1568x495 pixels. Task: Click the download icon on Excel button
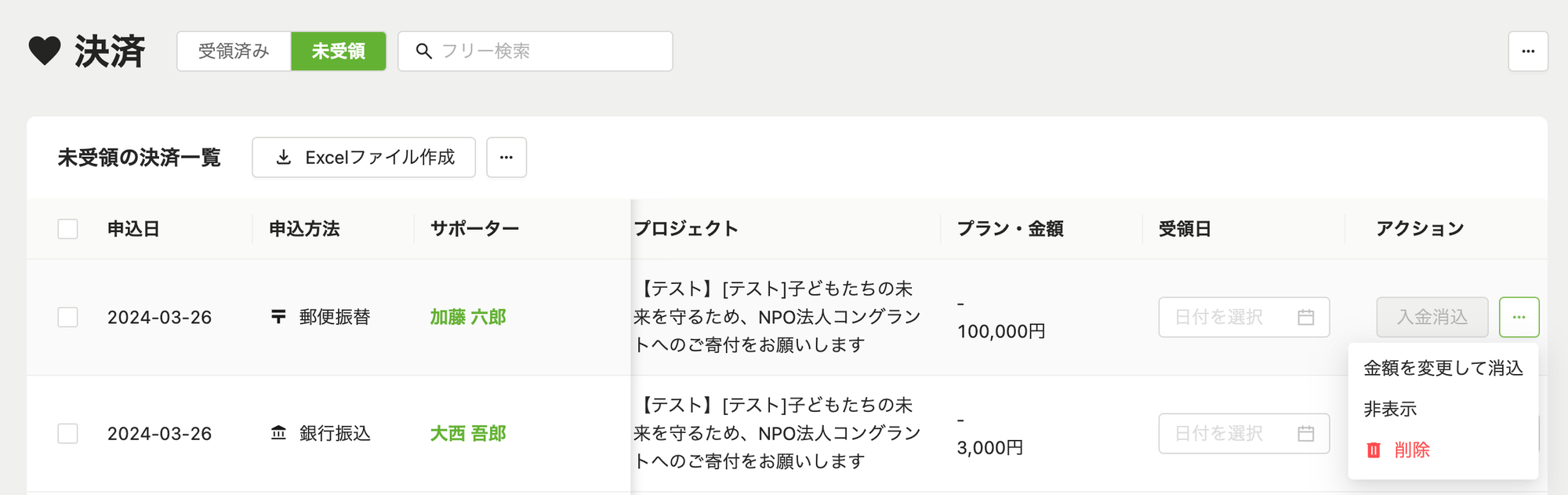pyautogui.click(x=284, y=158)
